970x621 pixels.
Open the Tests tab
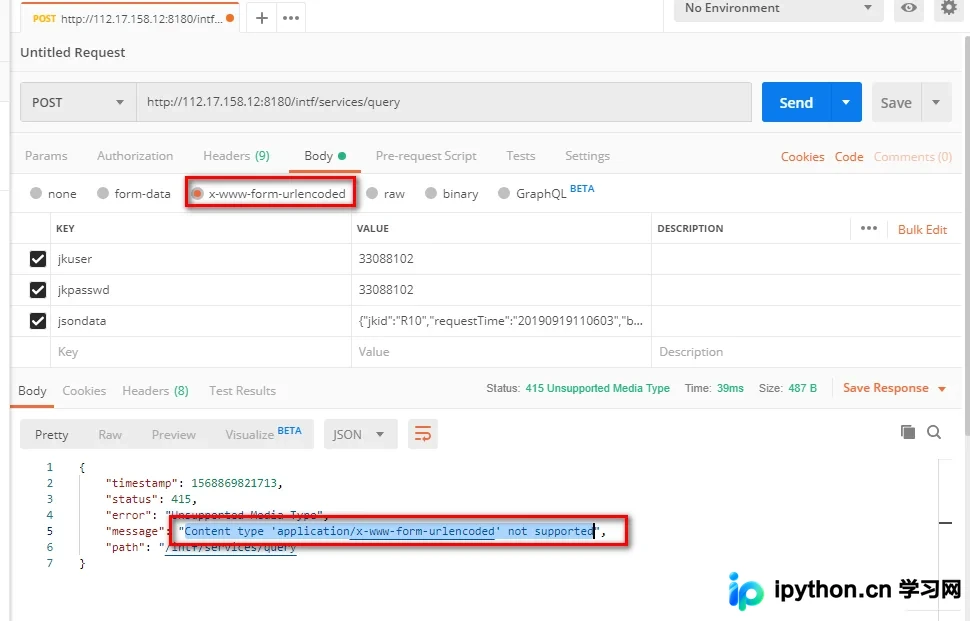520,156
